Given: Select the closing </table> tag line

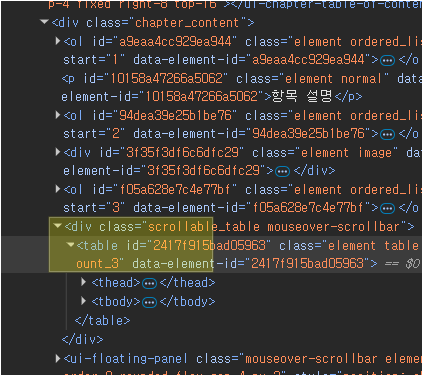Looking at the screenshot, I should pos(102,320).
